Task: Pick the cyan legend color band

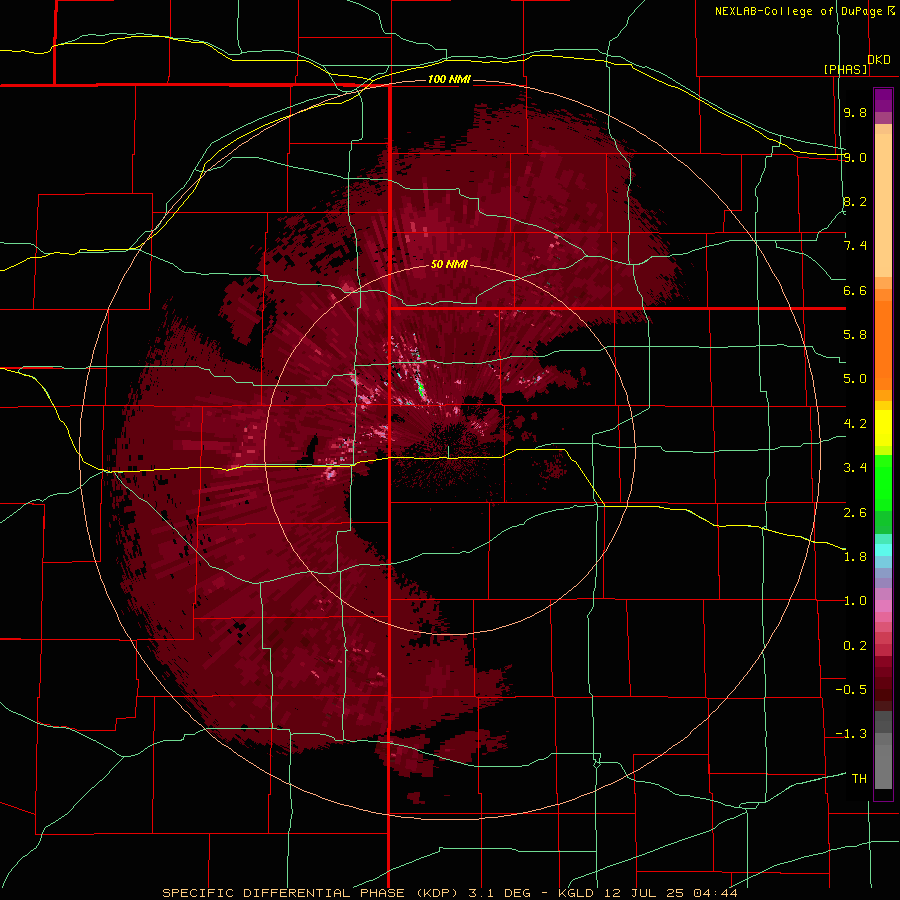Action: (883, 550)
